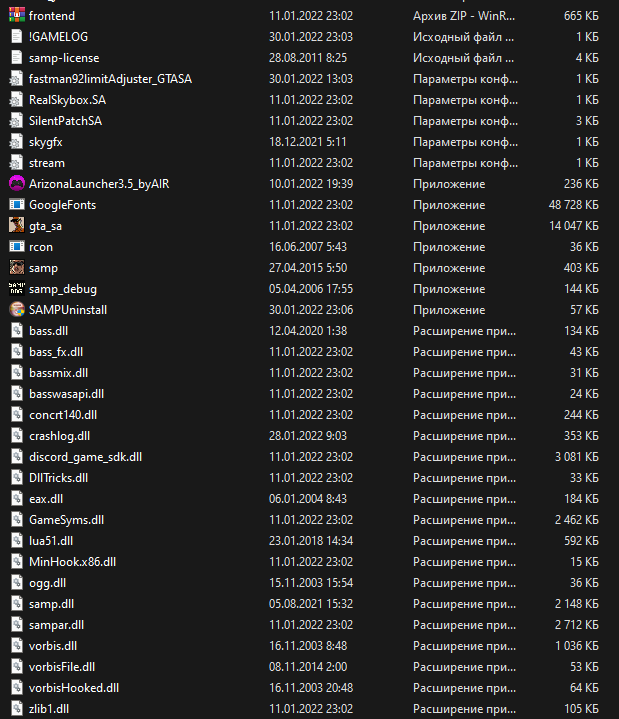
Task: Select the sampar.dll file name
Action: coord(56,625)
